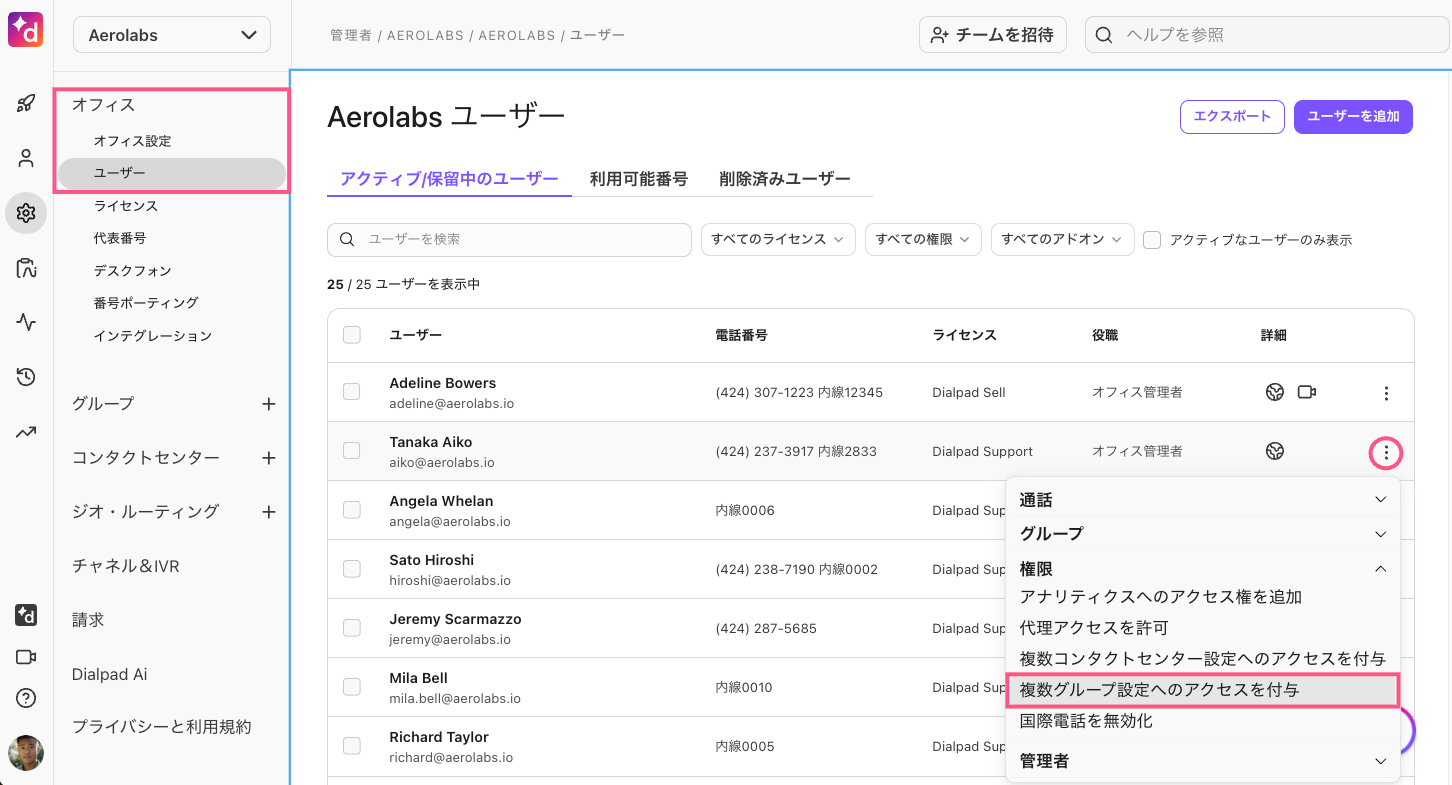This screenshot has height=785, width=1452.
Task: Click Adeline Bowers' video camera icon
Action: tap(1307, 392)
